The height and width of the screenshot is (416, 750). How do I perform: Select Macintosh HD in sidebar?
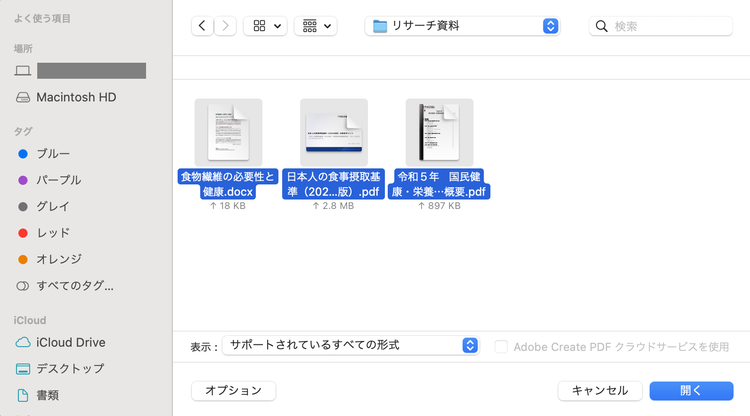(76, 97)
